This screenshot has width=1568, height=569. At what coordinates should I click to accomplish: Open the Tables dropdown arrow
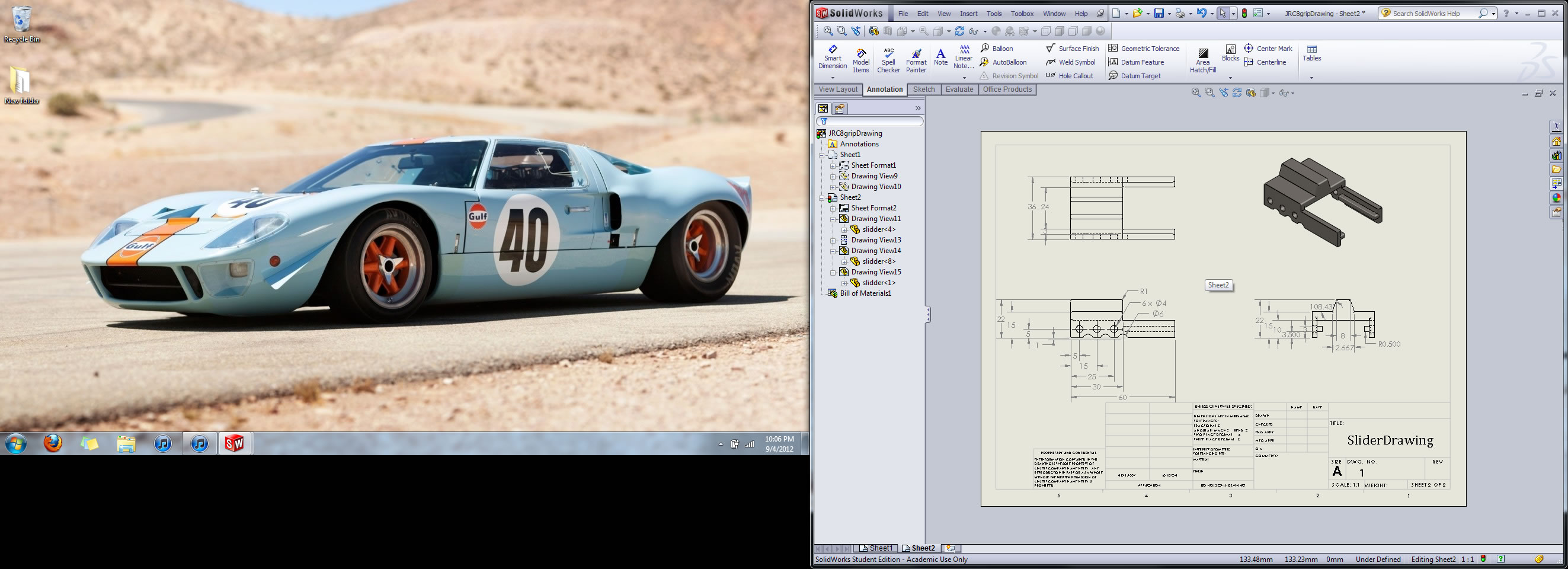(x=1311, y=78)
